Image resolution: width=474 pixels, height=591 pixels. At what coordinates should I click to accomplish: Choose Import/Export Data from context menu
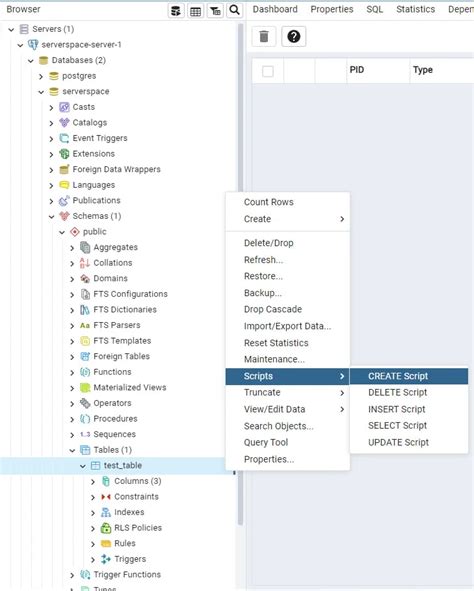click(x=287, y=326)
